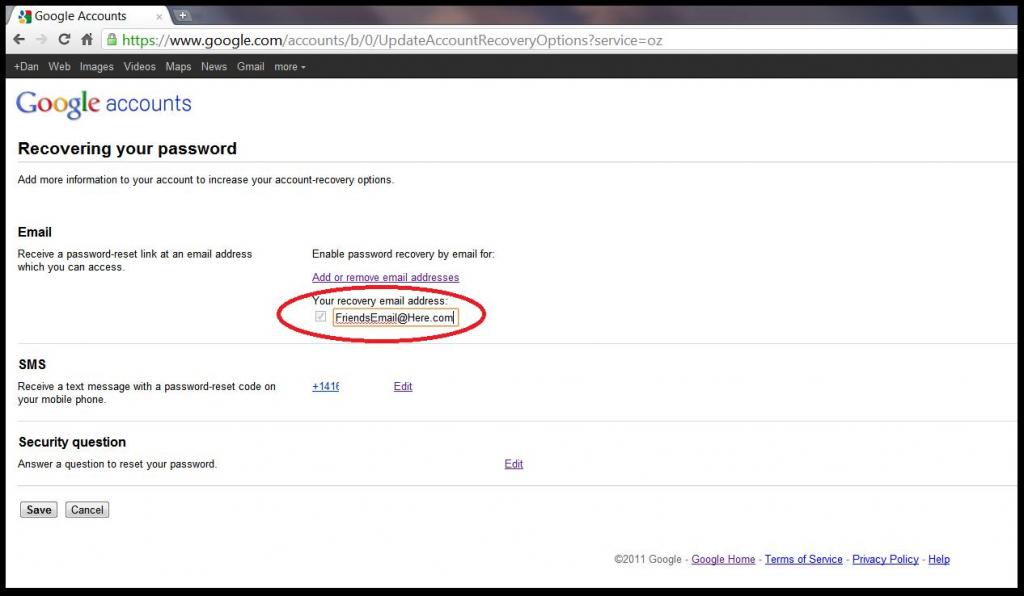Viewport: 1024px width, 596px height.
Task: Open the Google Home footer link
Action: click(723, 559)
